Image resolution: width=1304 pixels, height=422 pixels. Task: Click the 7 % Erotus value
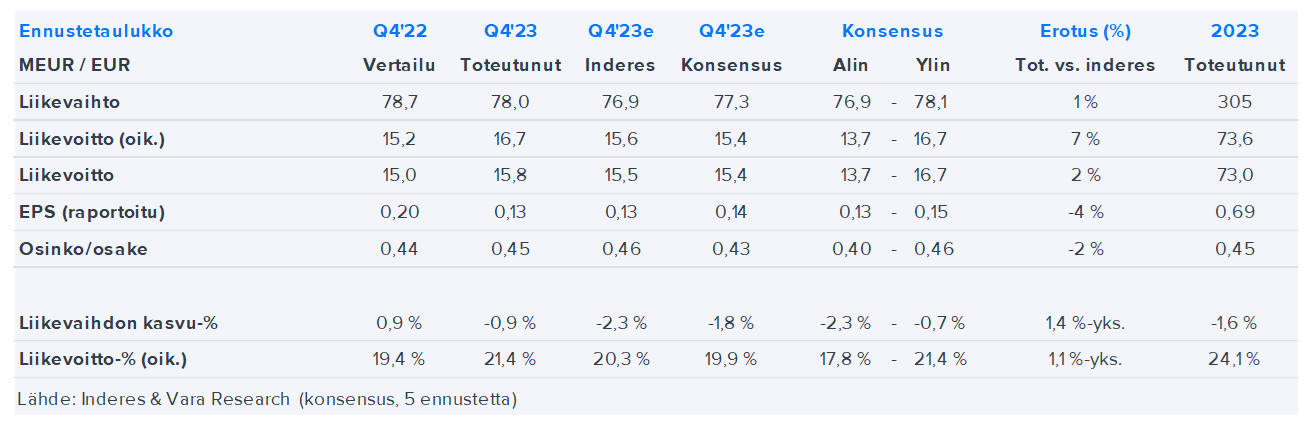[1085, 139]
